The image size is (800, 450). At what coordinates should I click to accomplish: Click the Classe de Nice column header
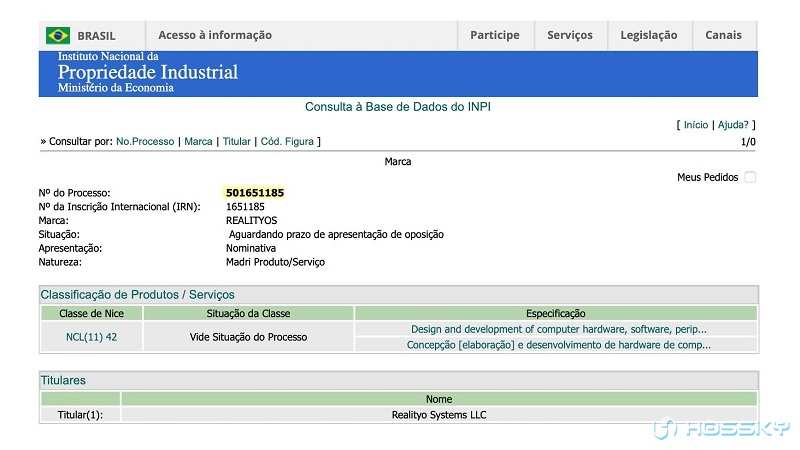[91, 313]
